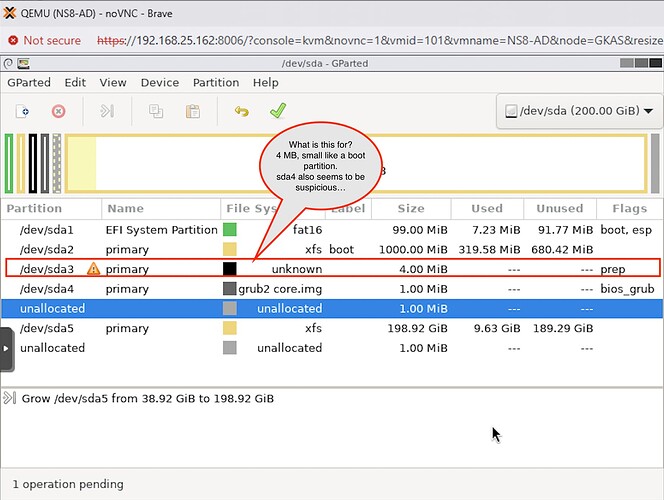This screenshot has width=664, height=500.
Task: Open the GParted menu
Action: point(29,83)
